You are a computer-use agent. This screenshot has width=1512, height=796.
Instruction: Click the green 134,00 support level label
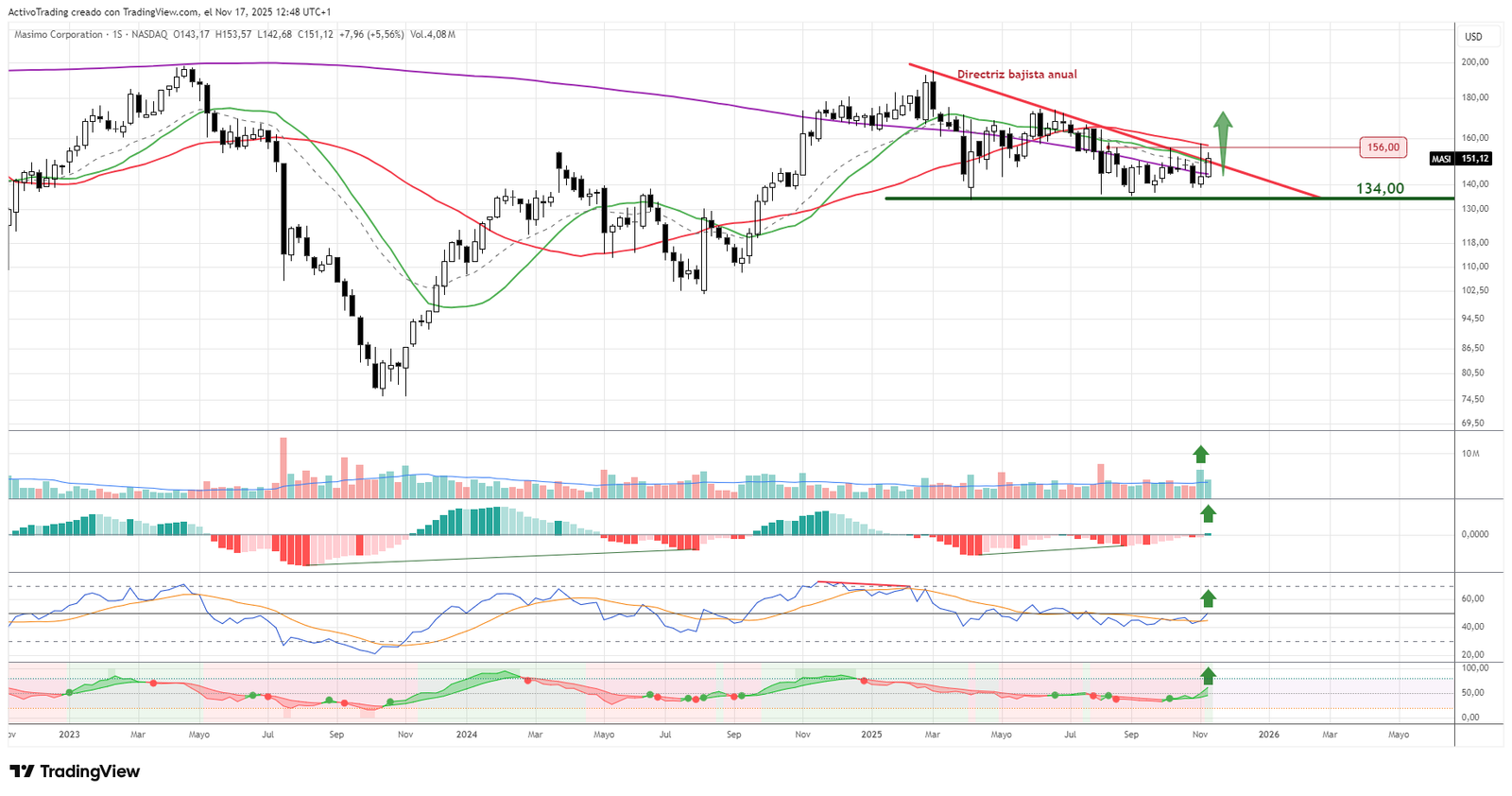pyautogui.click(x=1380, y=189)
